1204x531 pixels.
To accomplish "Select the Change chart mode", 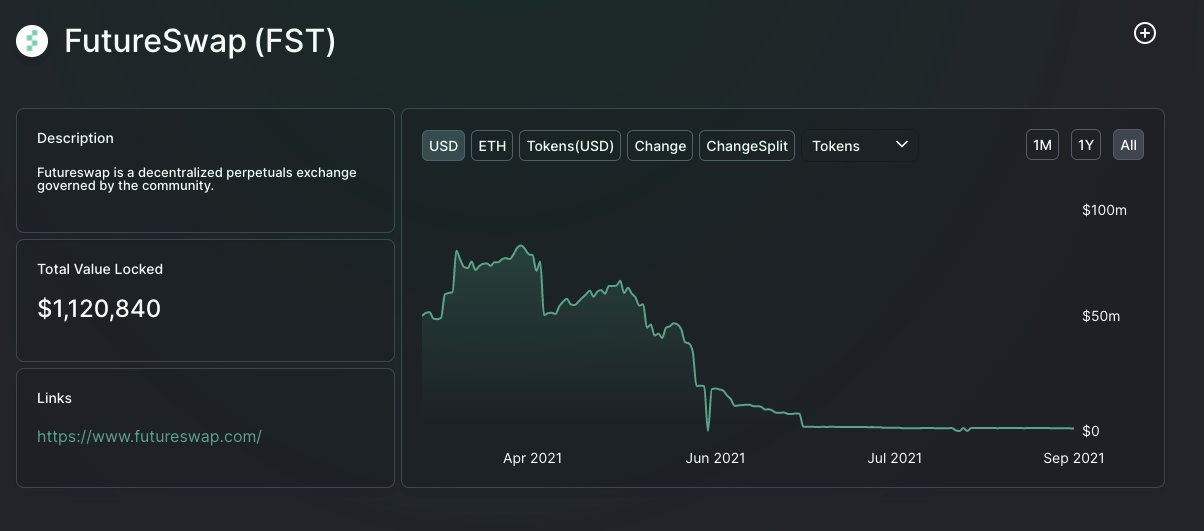I will pyautogui.click(x=660, y=145).
